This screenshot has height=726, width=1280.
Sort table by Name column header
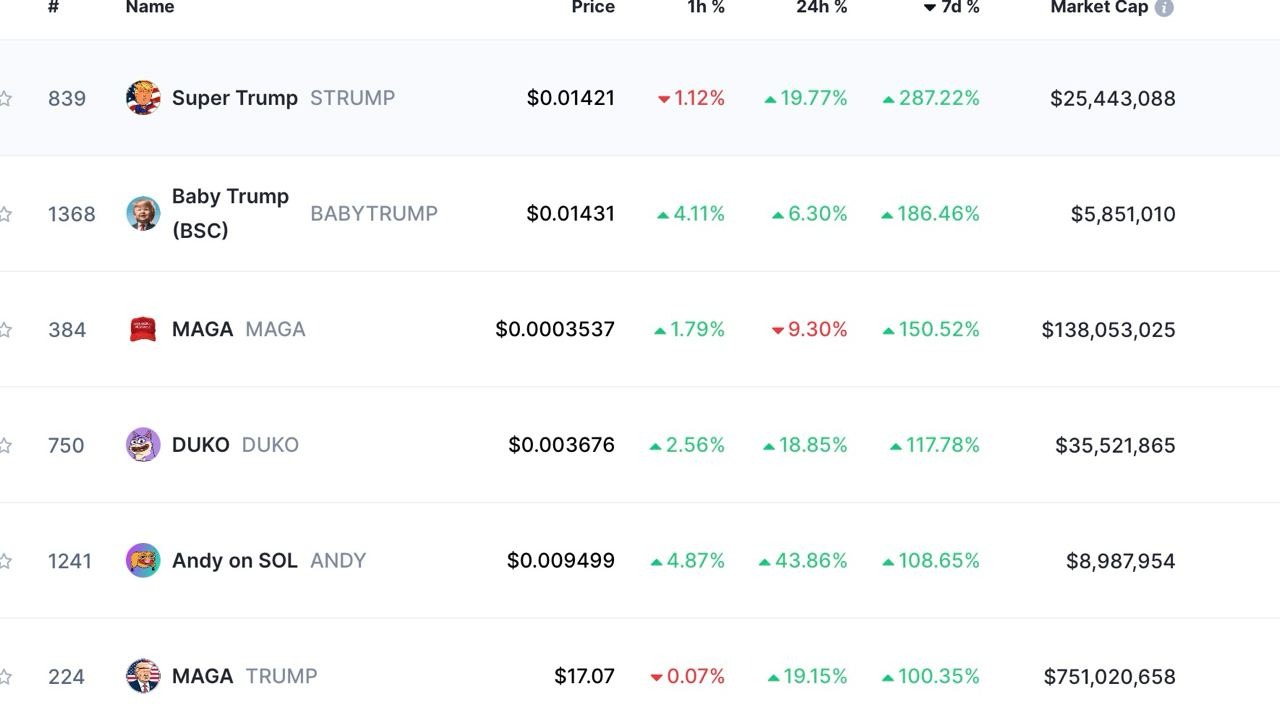click(x=150, y=8)
